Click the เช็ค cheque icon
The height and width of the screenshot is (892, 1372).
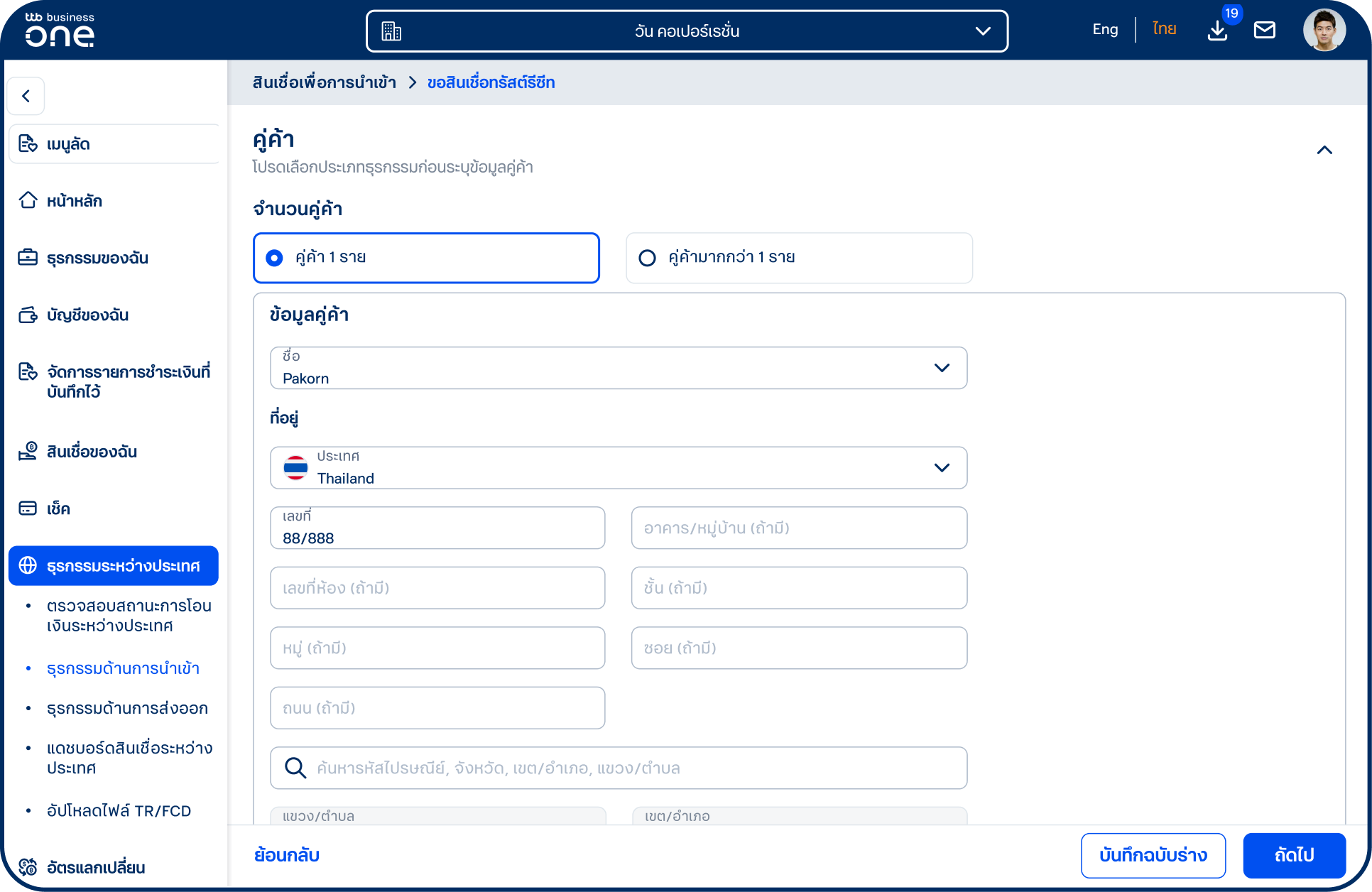pos(28,508)
